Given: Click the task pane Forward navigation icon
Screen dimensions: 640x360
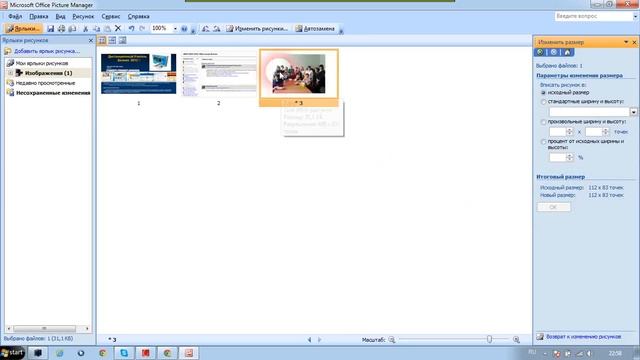Looking at the screenshot, I should (x=553, y=52).
